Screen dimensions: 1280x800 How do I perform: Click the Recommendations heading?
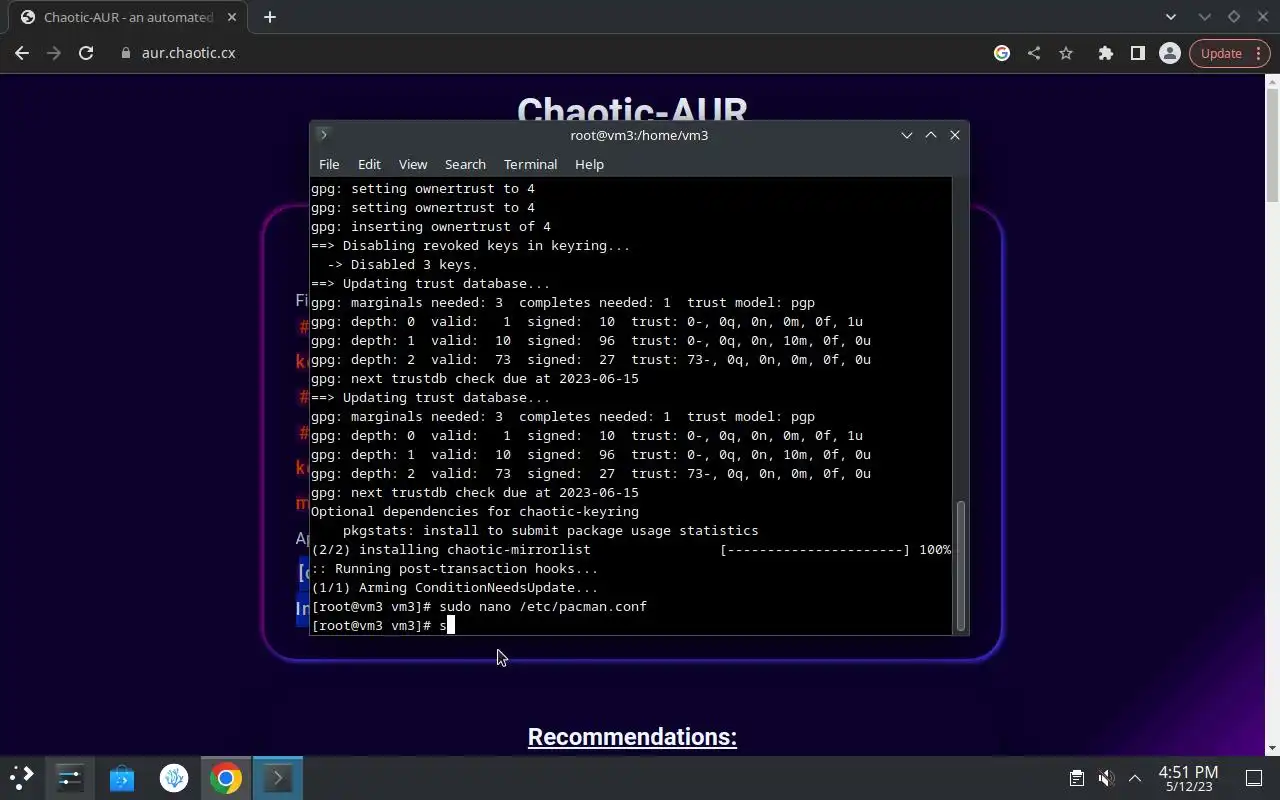click(632, 737)
